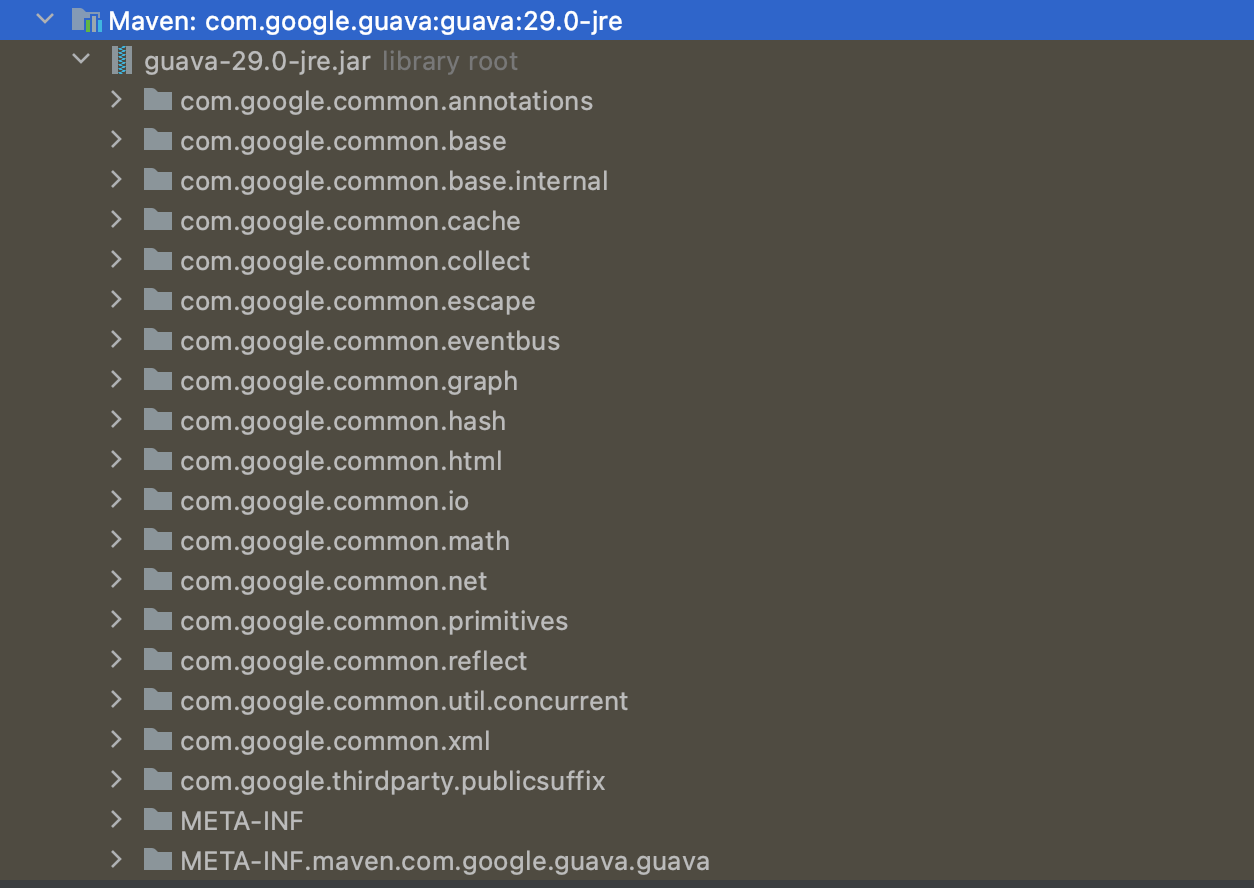Click the META-INF folder icon
1254x888 pixels.
pyautogui.click(x=158, y=820)
